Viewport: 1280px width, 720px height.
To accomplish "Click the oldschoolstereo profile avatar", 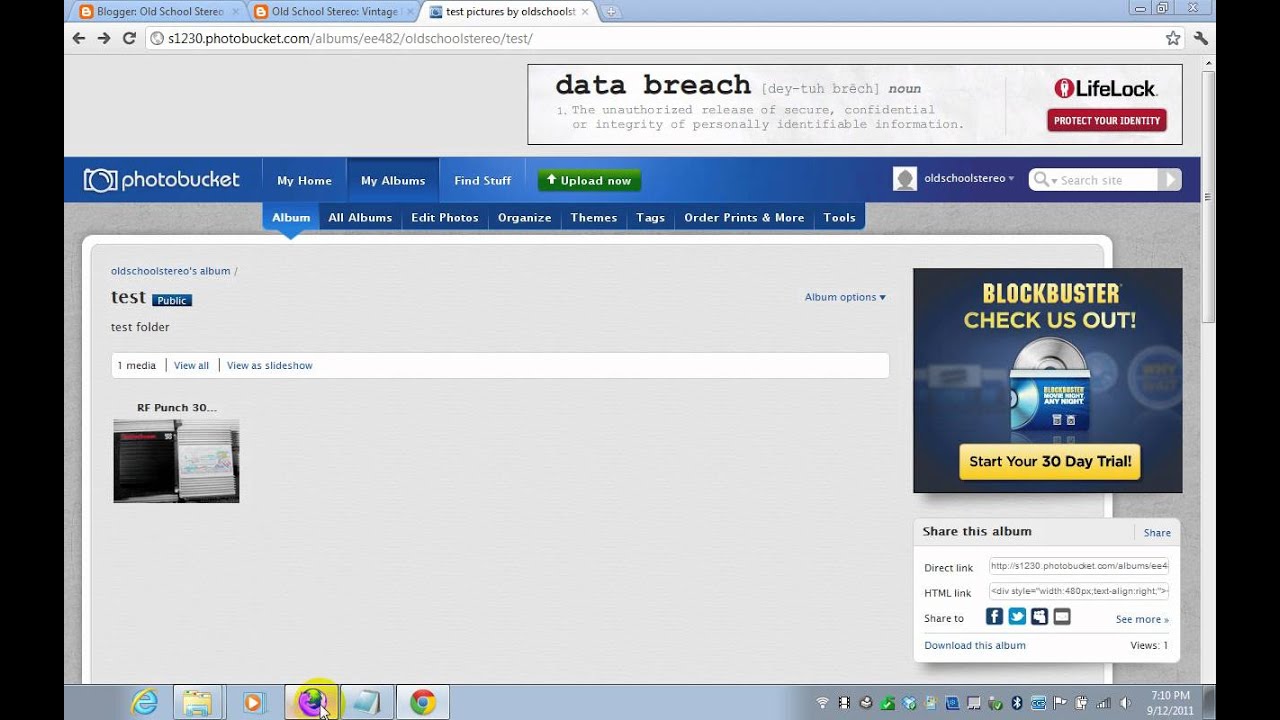I will pyautogui.click(x=905, y=179).
